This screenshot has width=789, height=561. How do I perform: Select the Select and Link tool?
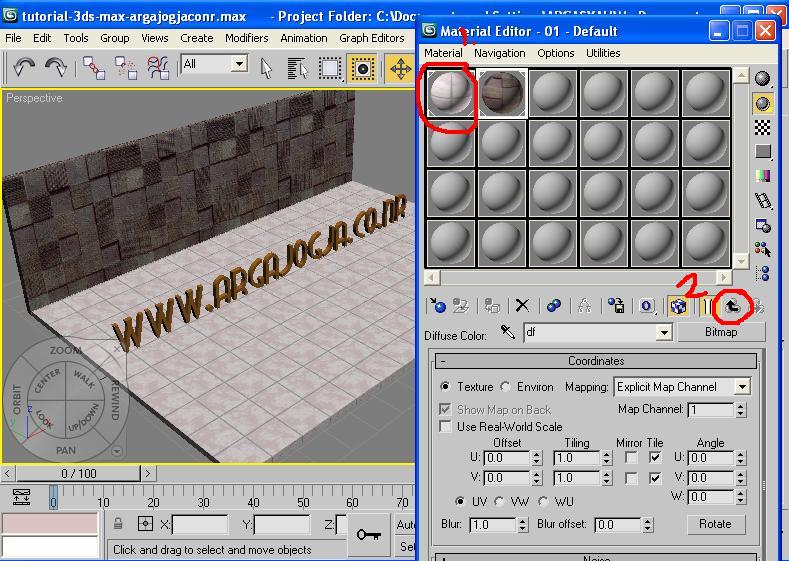coord(94,67)
